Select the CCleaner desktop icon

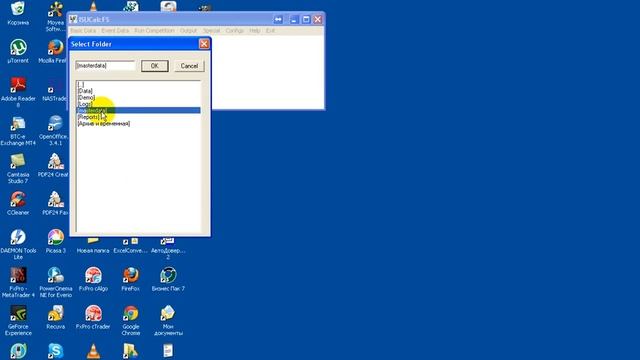point(18,203)
